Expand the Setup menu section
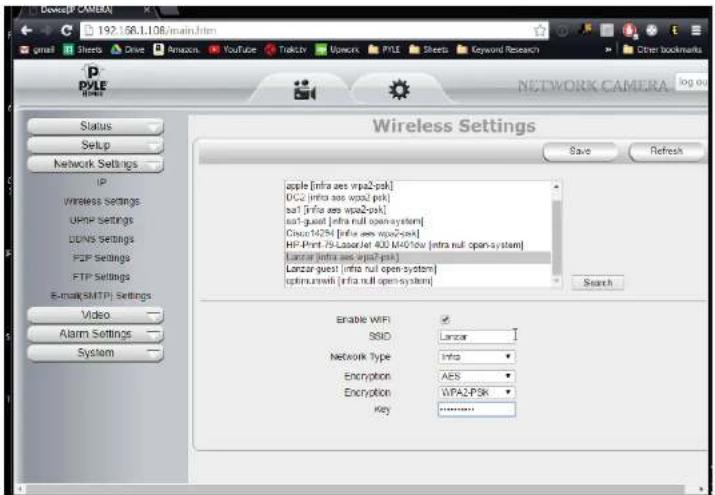The width and height of the screenshot is (715, 495). (x=95, y=145)
